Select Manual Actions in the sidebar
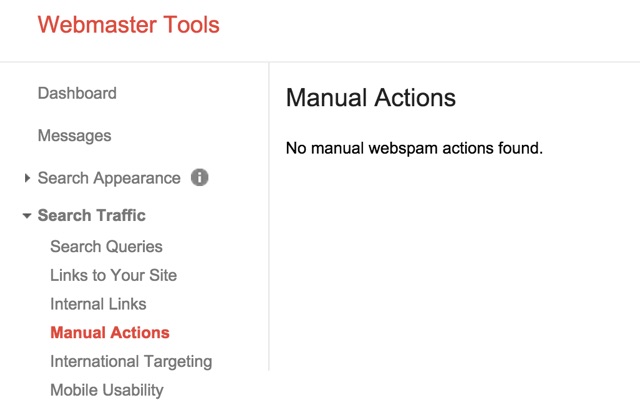The height and width of the screenshot is (412, 640). pyautogui.click(x=110, y=333)
